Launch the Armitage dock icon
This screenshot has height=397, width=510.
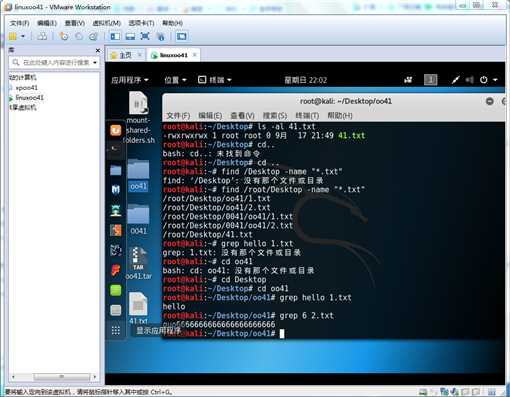(x=116, y=210)
